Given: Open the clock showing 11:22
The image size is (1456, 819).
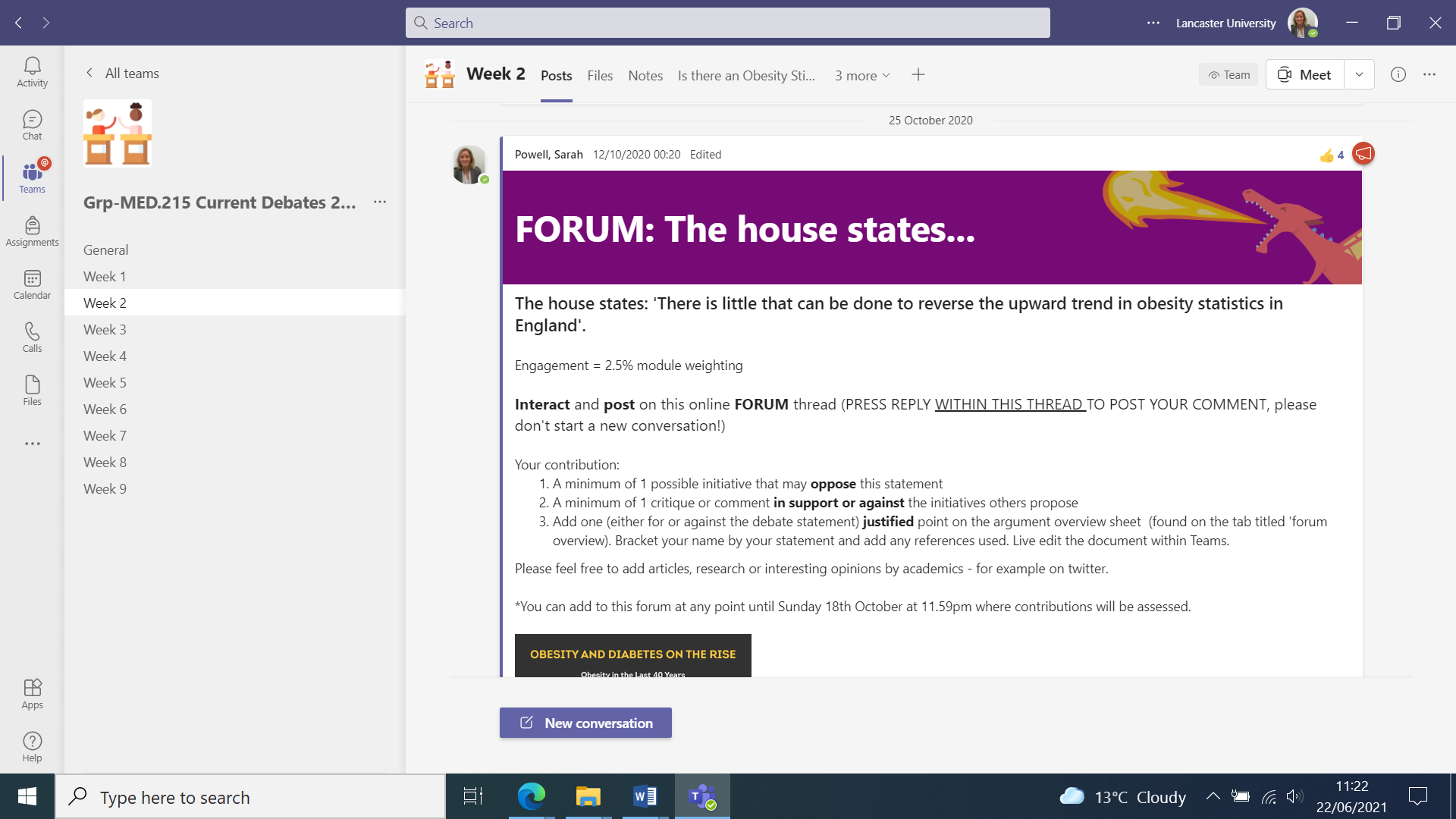Looking at the screenshot, I should tap(1351, 796).
